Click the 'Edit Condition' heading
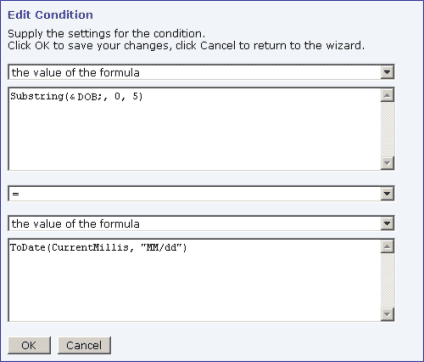424x362 pixels. click(x=50, y=15)
